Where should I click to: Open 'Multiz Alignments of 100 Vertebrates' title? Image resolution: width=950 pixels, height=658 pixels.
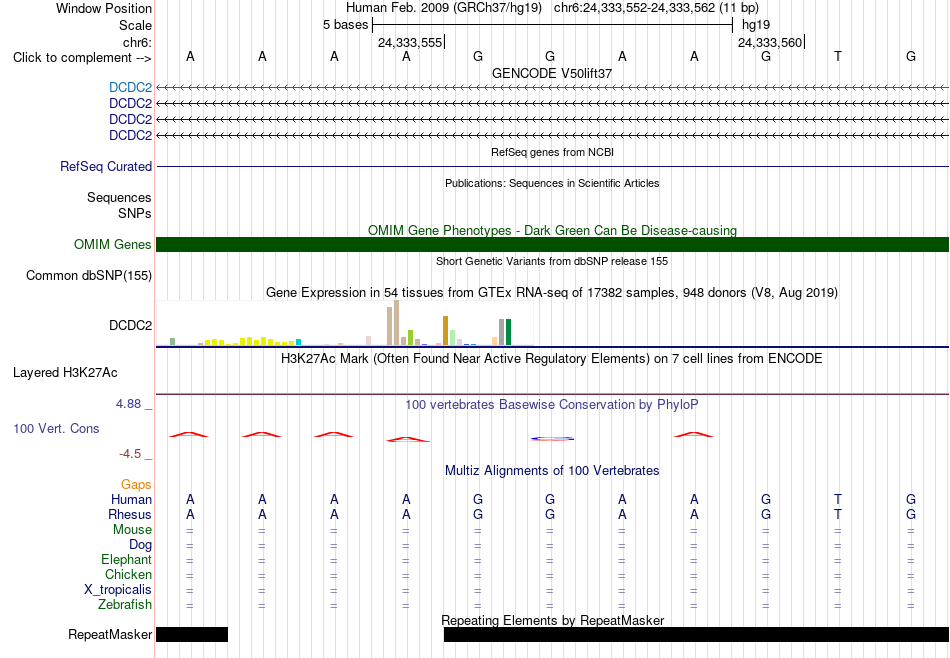[x=552, y=471]
